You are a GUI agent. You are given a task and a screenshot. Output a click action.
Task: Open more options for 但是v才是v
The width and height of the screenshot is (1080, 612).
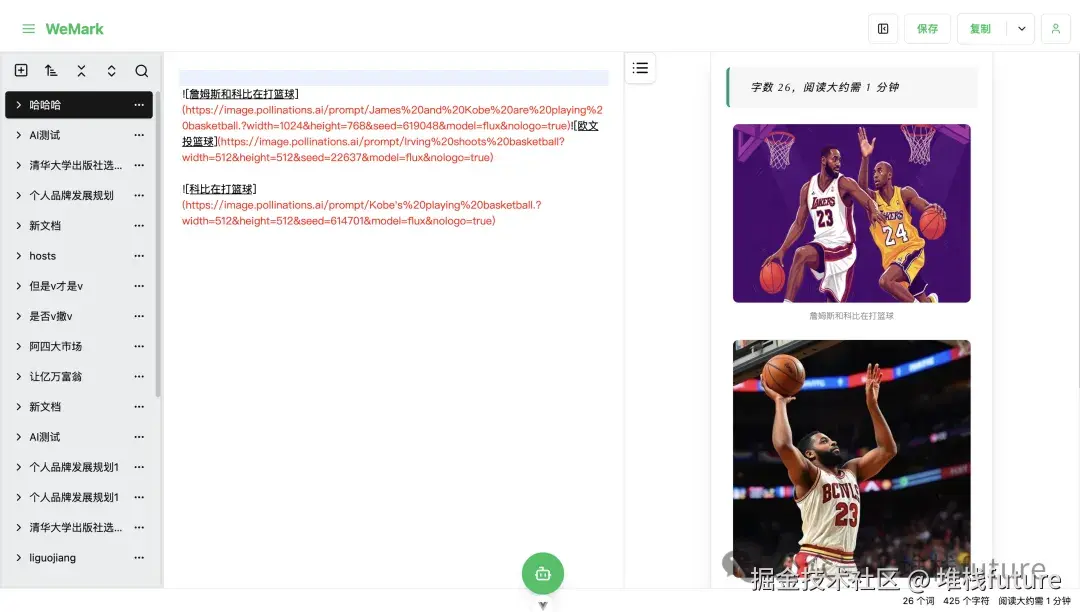(x=139, y=286)
